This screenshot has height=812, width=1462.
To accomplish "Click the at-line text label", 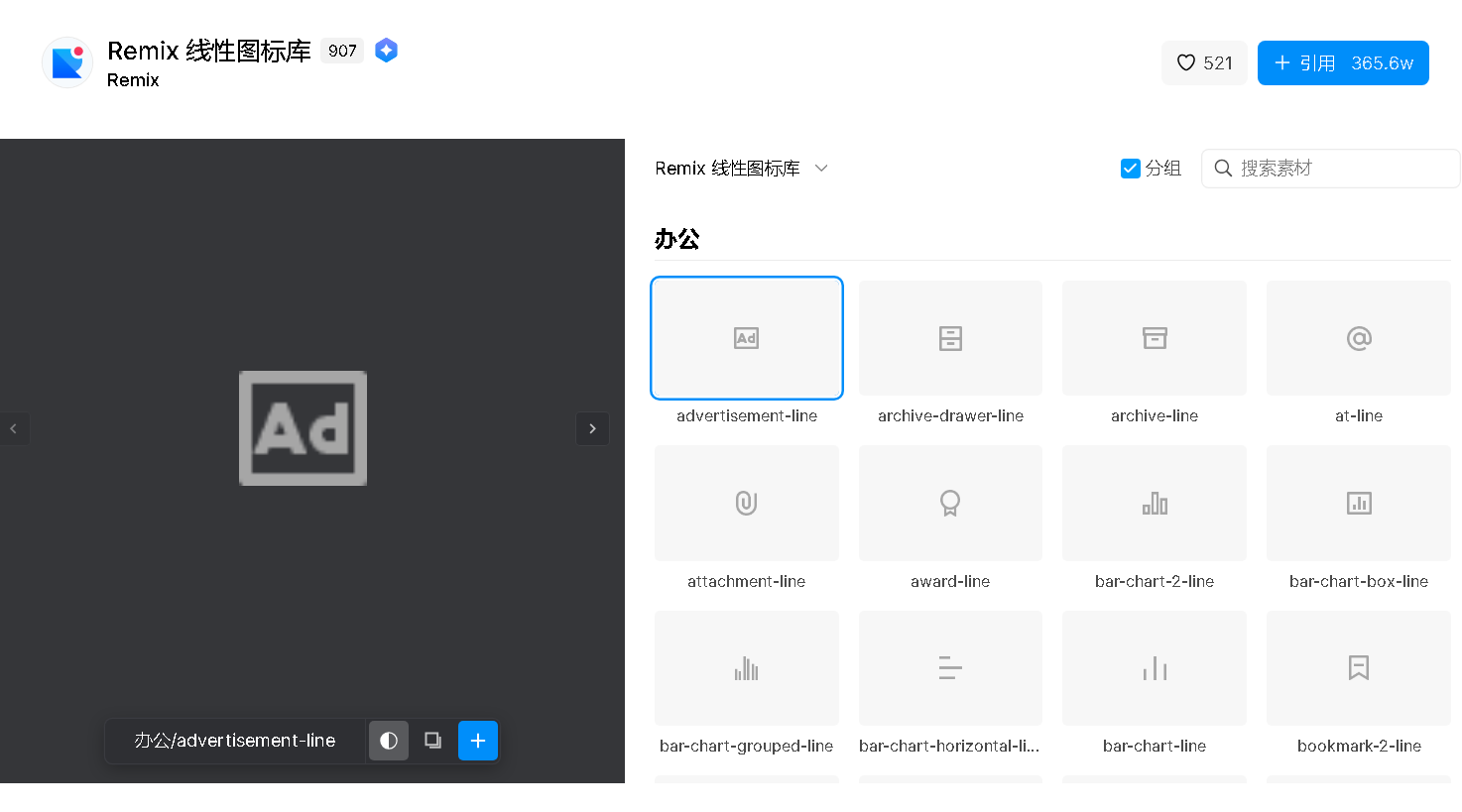I will (x=1359, y=415).
